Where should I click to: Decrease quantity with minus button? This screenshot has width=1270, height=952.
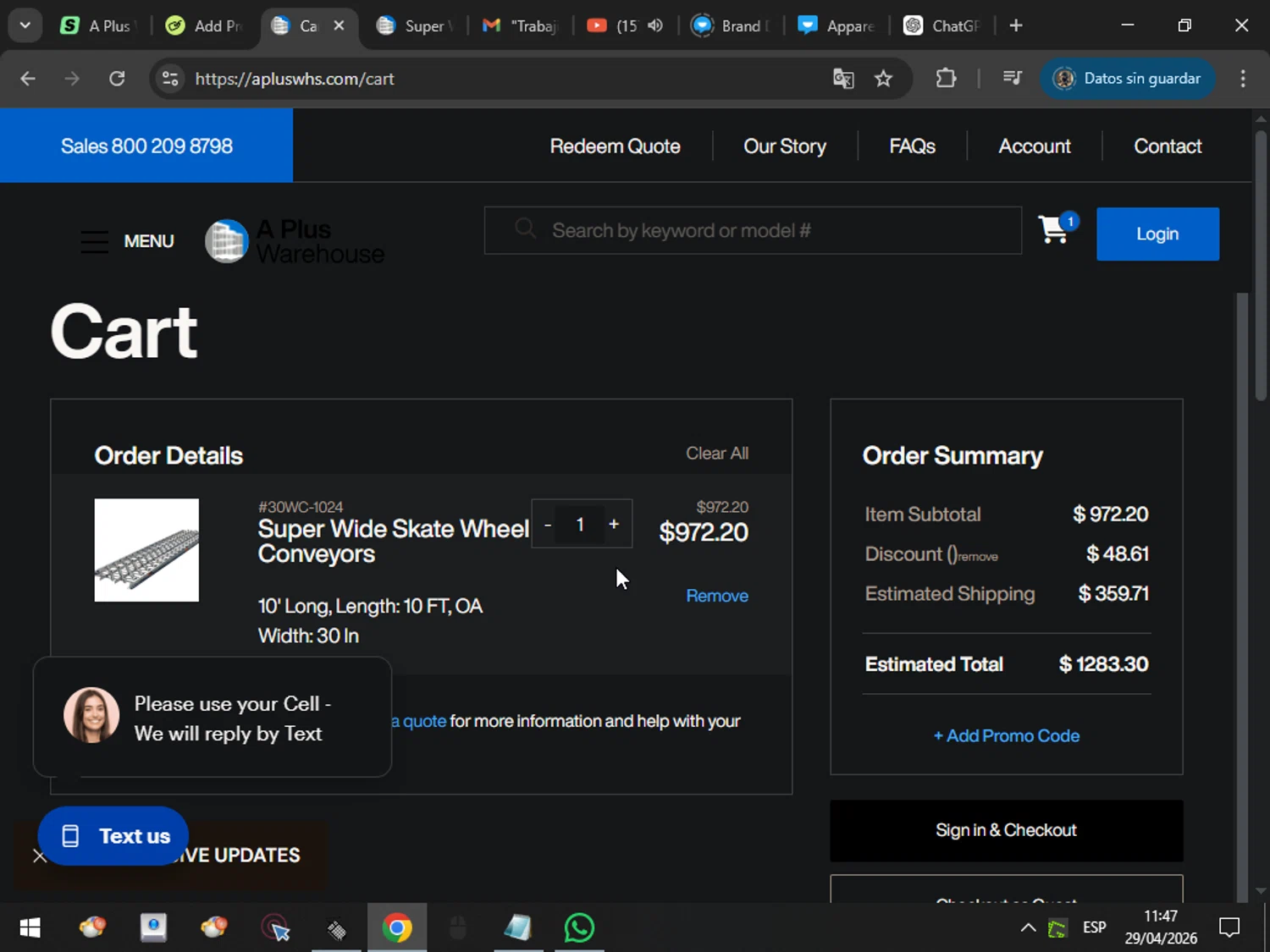pyautogui.click(x=548, y=525)
